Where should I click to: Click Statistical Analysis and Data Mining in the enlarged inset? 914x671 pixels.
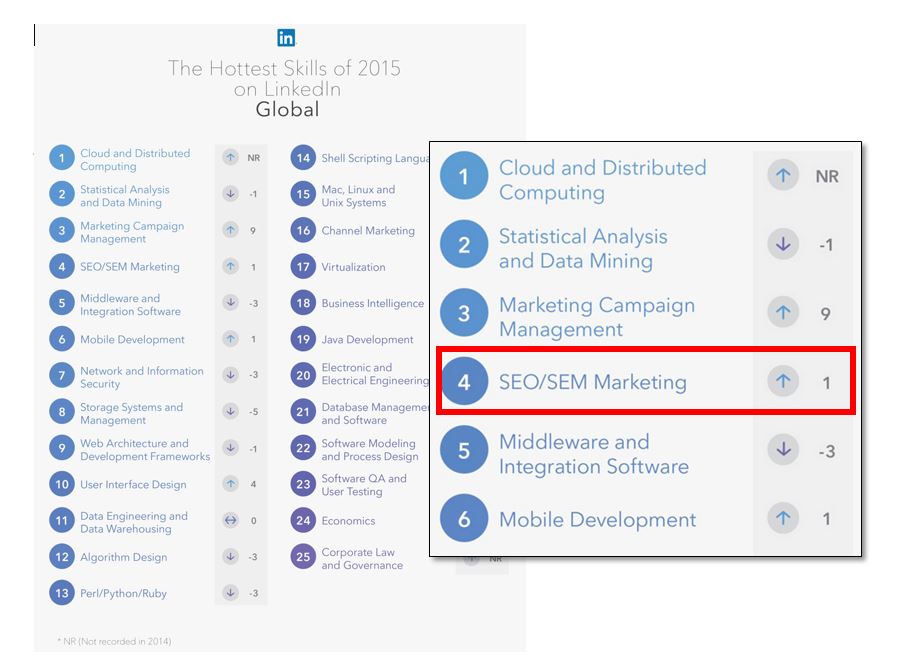tap(583, 249)
